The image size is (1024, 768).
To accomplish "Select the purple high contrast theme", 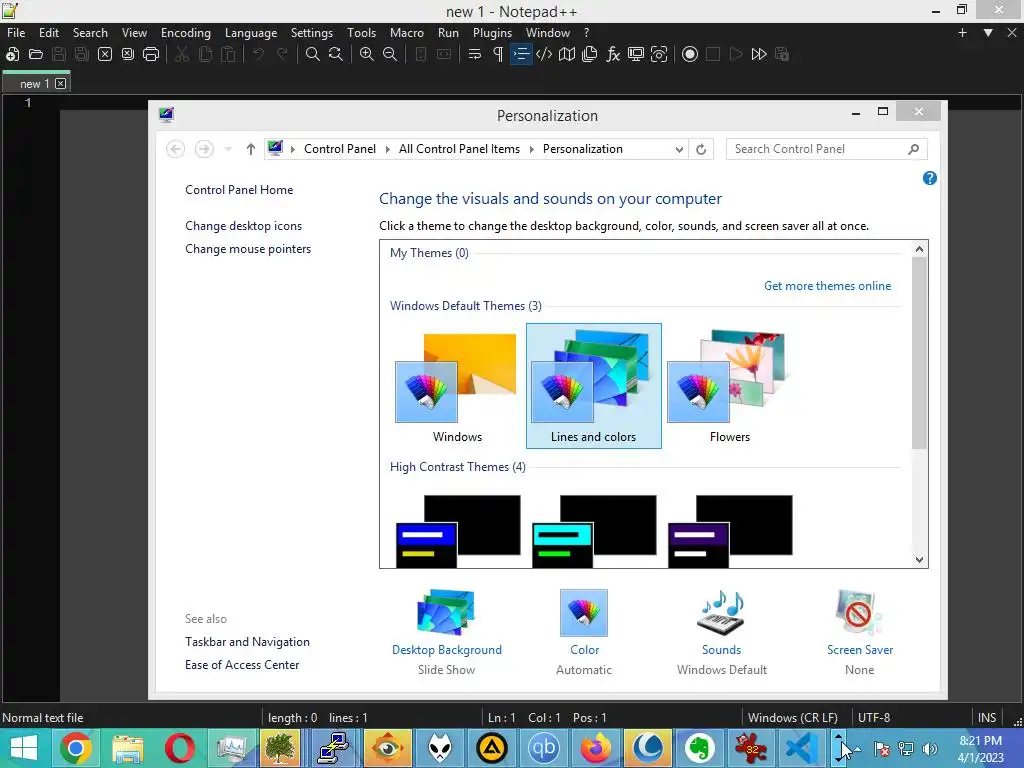I will pyautogui.click(x=730, y=530).
